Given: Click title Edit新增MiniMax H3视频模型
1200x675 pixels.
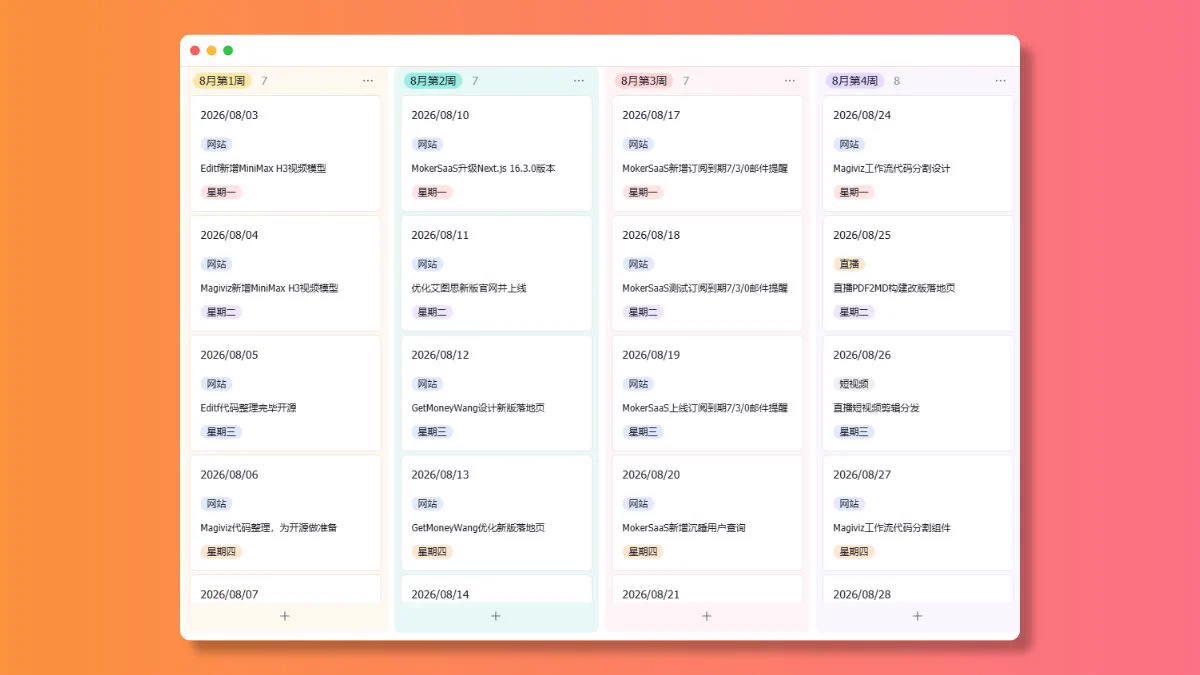Looking at the screenshot, I should (263, 168).
